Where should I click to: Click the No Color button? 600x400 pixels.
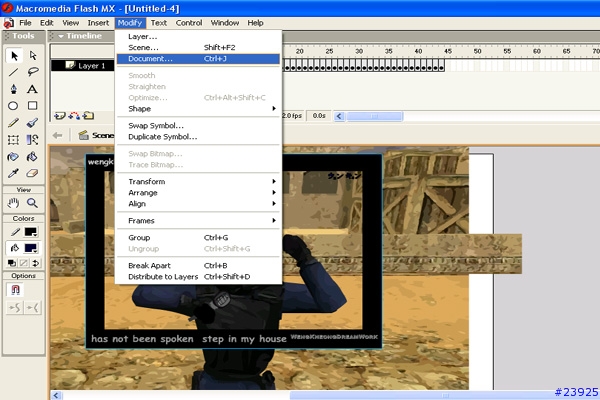[x=24, y=263]
